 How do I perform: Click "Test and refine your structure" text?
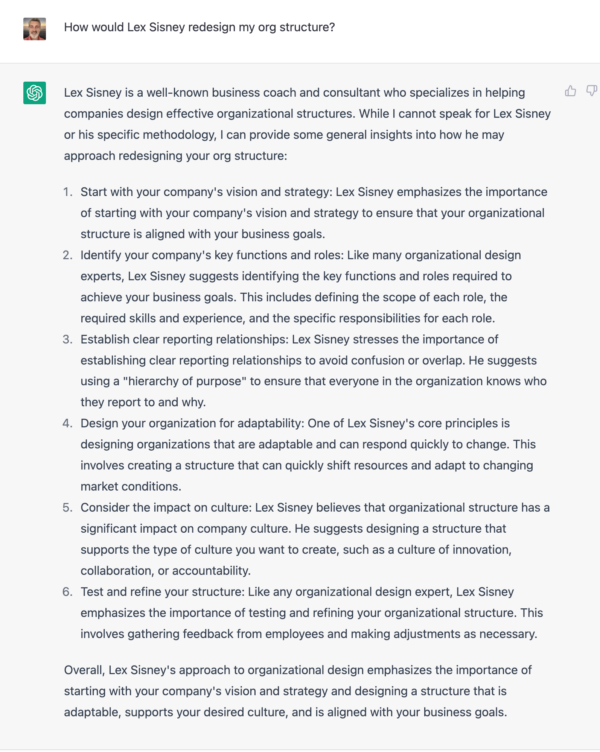tap(163, 592)
